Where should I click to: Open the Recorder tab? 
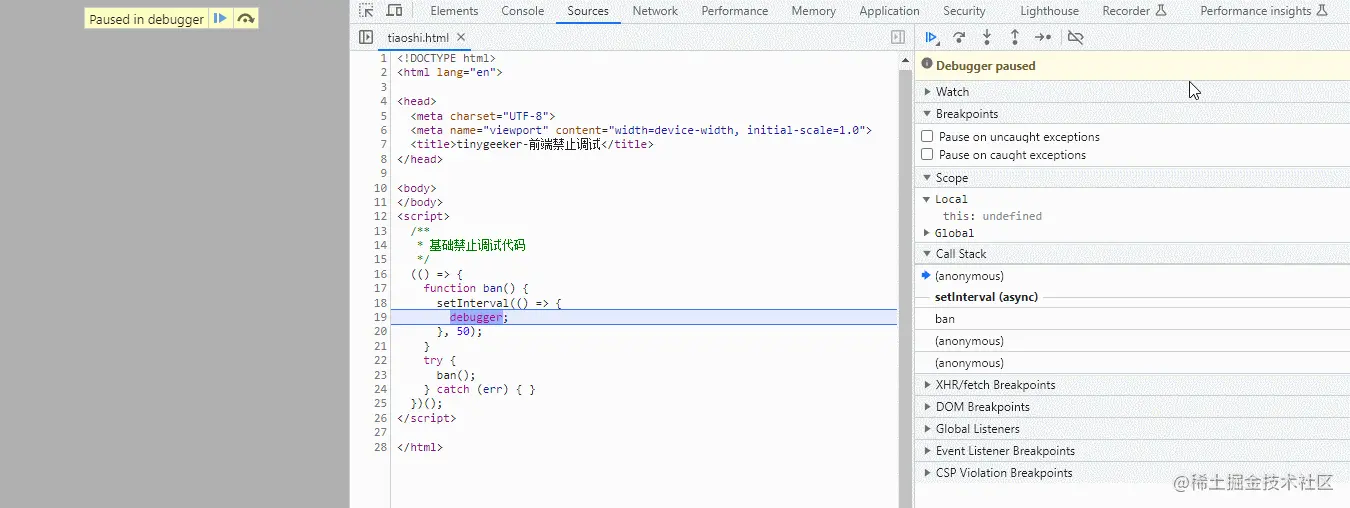tap(1134, 11)
